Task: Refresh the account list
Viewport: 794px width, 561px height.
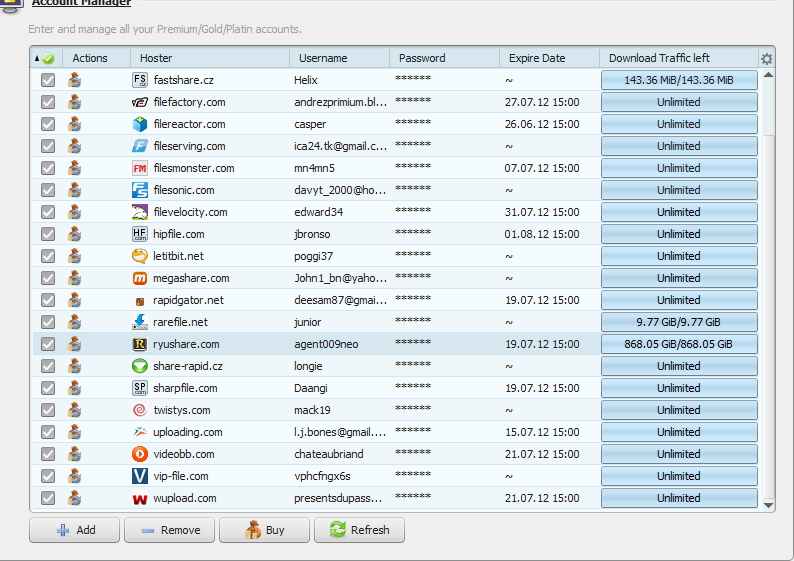Action: (x=360, y=530)
